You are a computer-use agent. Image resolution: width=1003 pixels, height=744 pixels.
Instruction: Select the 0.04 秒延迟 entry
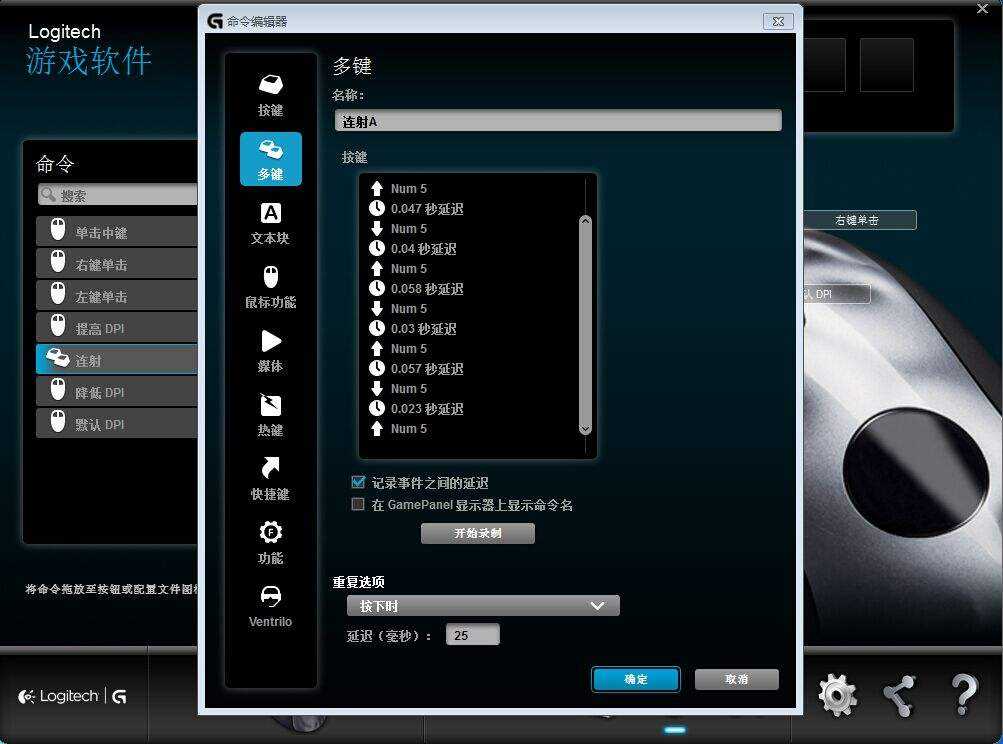tap(413, 248)
